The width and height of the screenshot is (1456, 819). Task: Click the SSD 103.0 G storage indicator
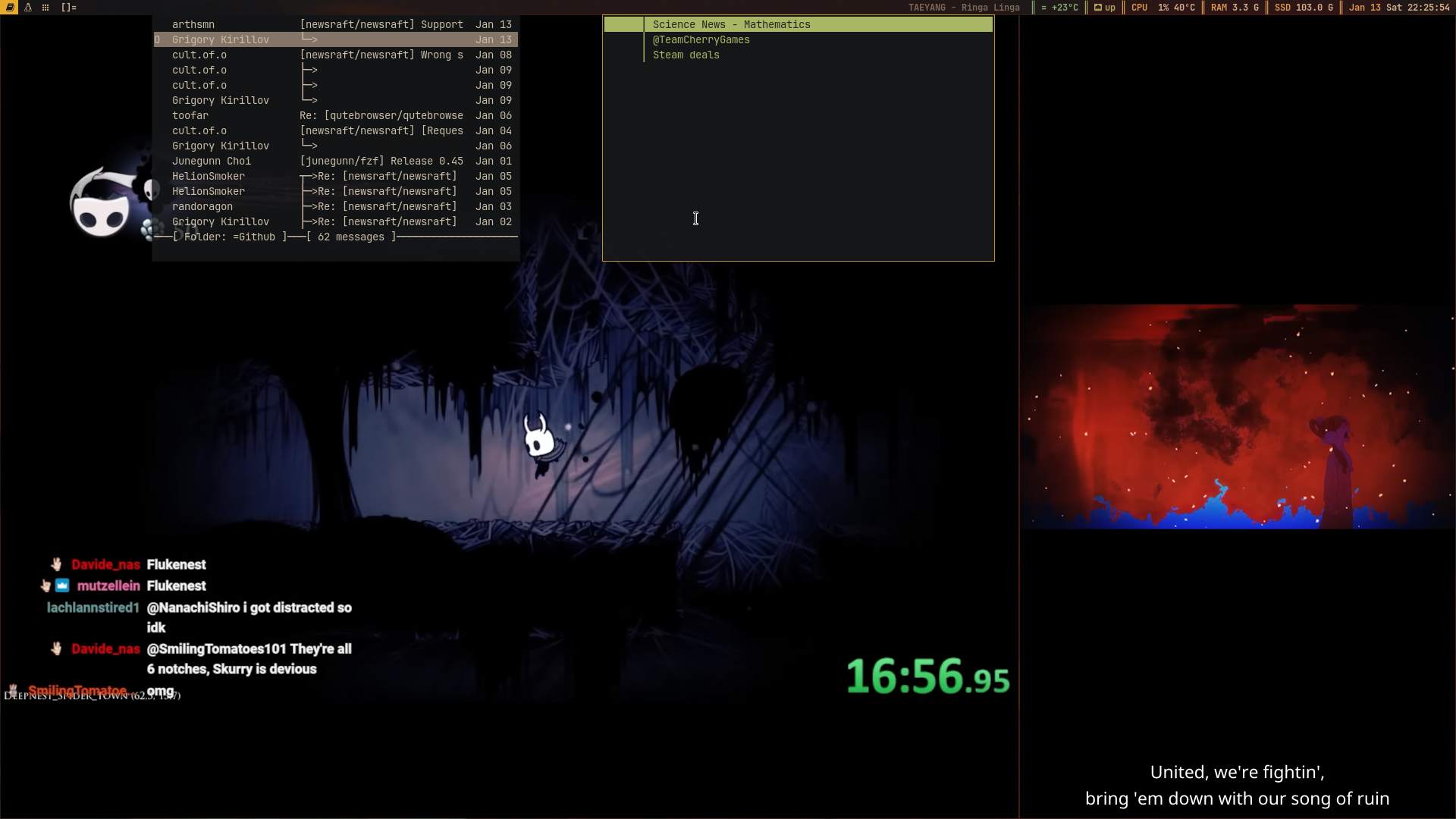point(1303,8)
